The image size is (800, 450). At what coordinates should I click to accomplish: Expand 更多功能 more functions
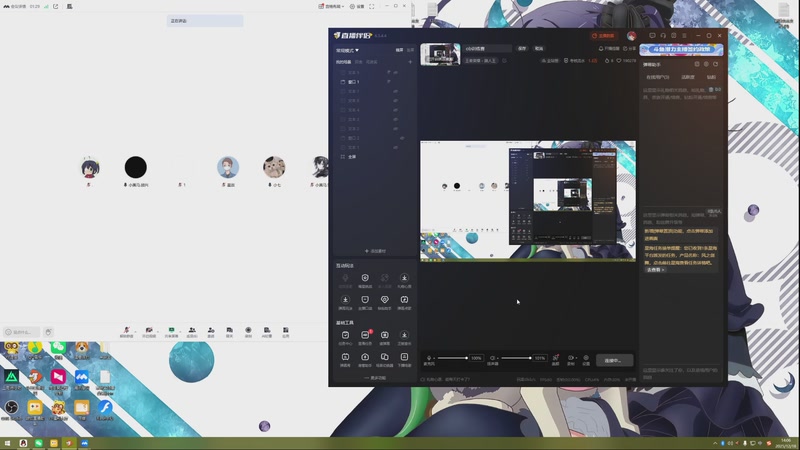(375, 378)
